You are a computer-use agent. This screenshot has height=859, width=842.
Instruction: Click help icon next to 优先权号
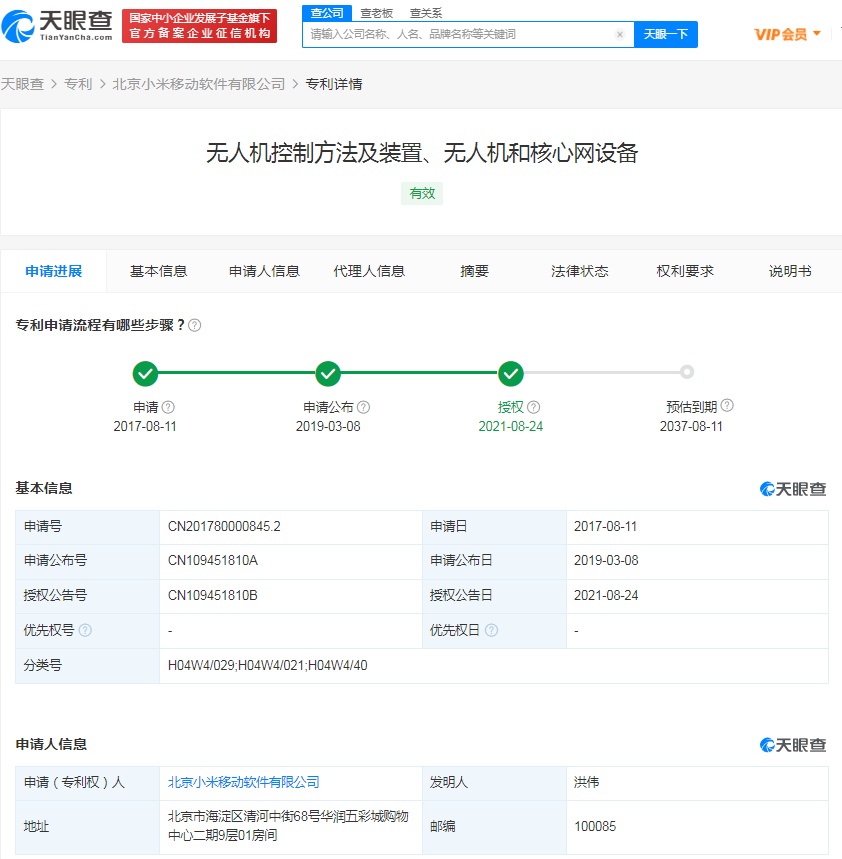click(85, 630)
